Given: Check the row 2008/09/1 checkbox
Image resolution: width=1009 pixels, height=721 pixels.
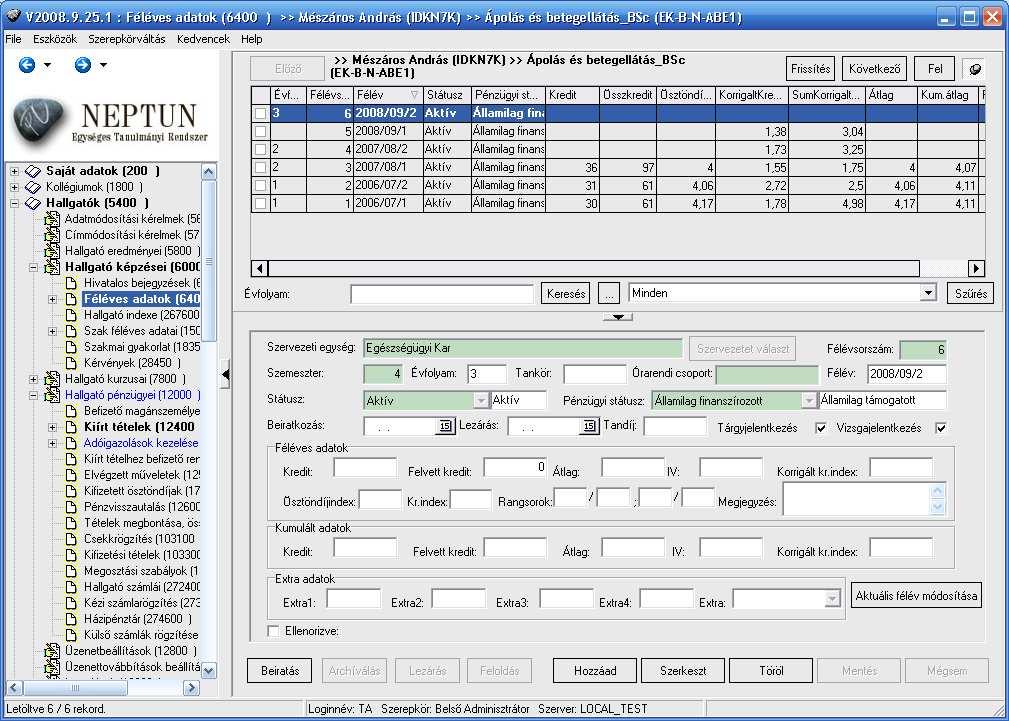Looking at the screenshot, I should click(260, 131).
